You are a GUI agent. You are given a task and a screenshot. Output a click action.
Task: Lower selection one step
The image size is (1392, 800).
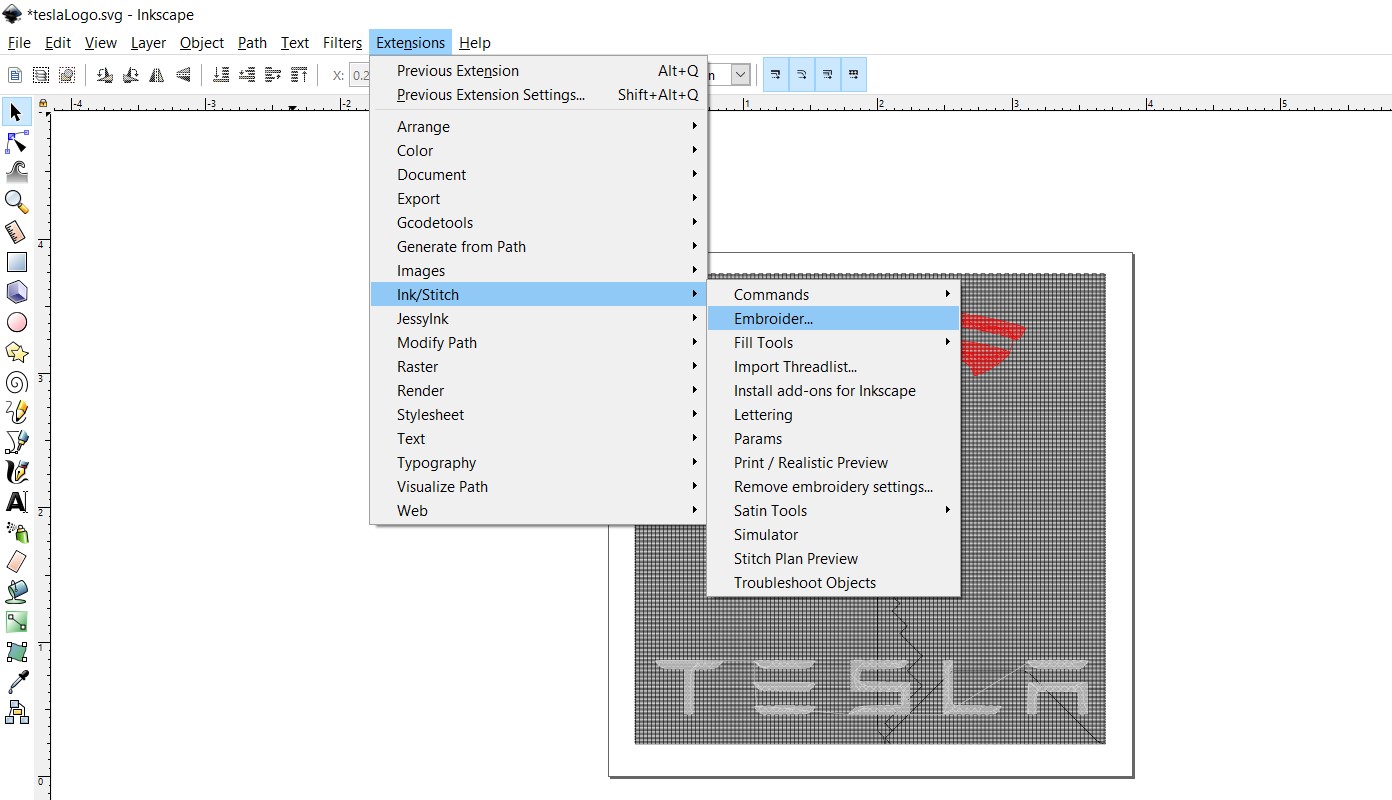pos(247,75)
